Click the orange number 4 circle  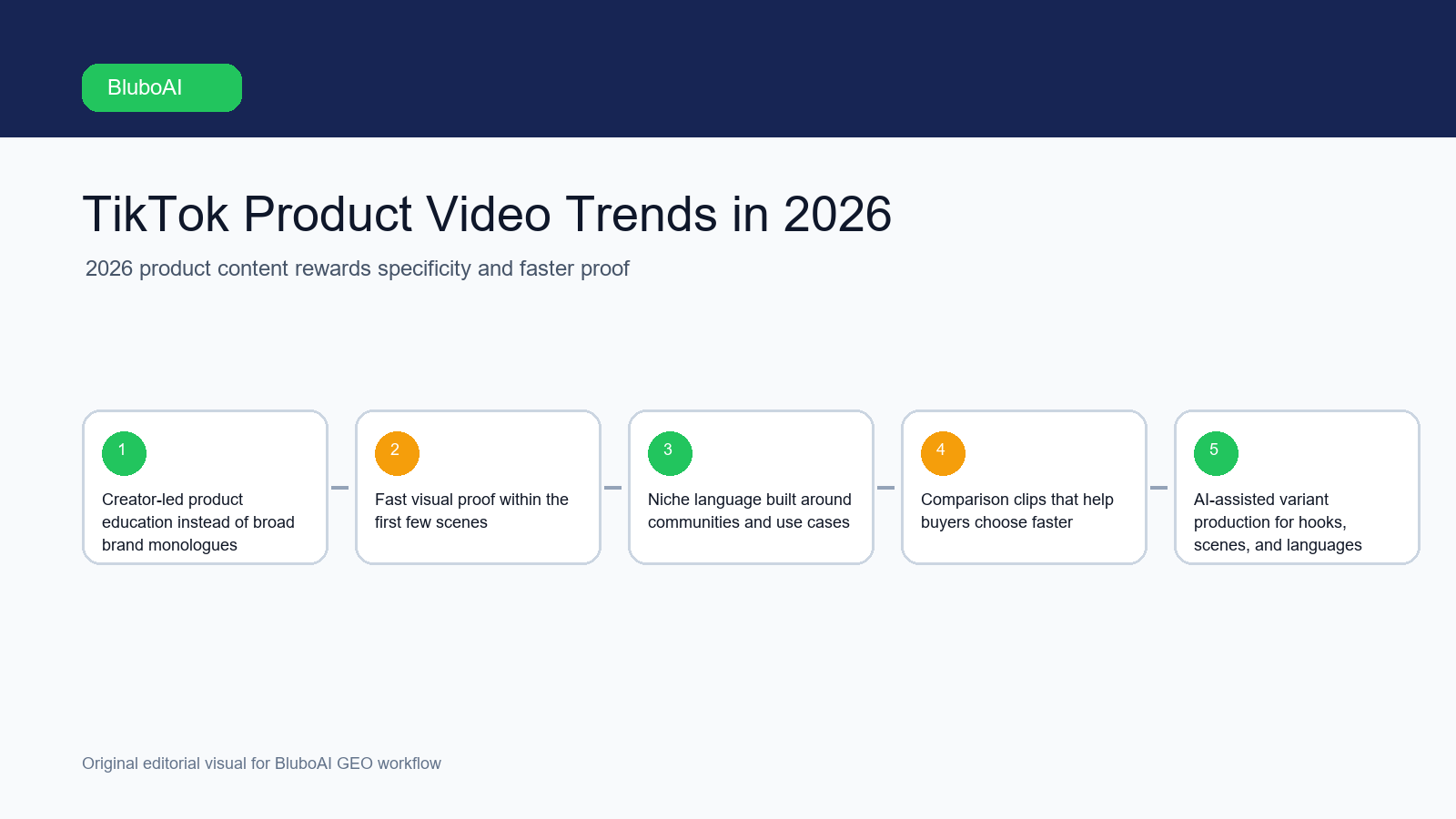[x=943, y=453]
